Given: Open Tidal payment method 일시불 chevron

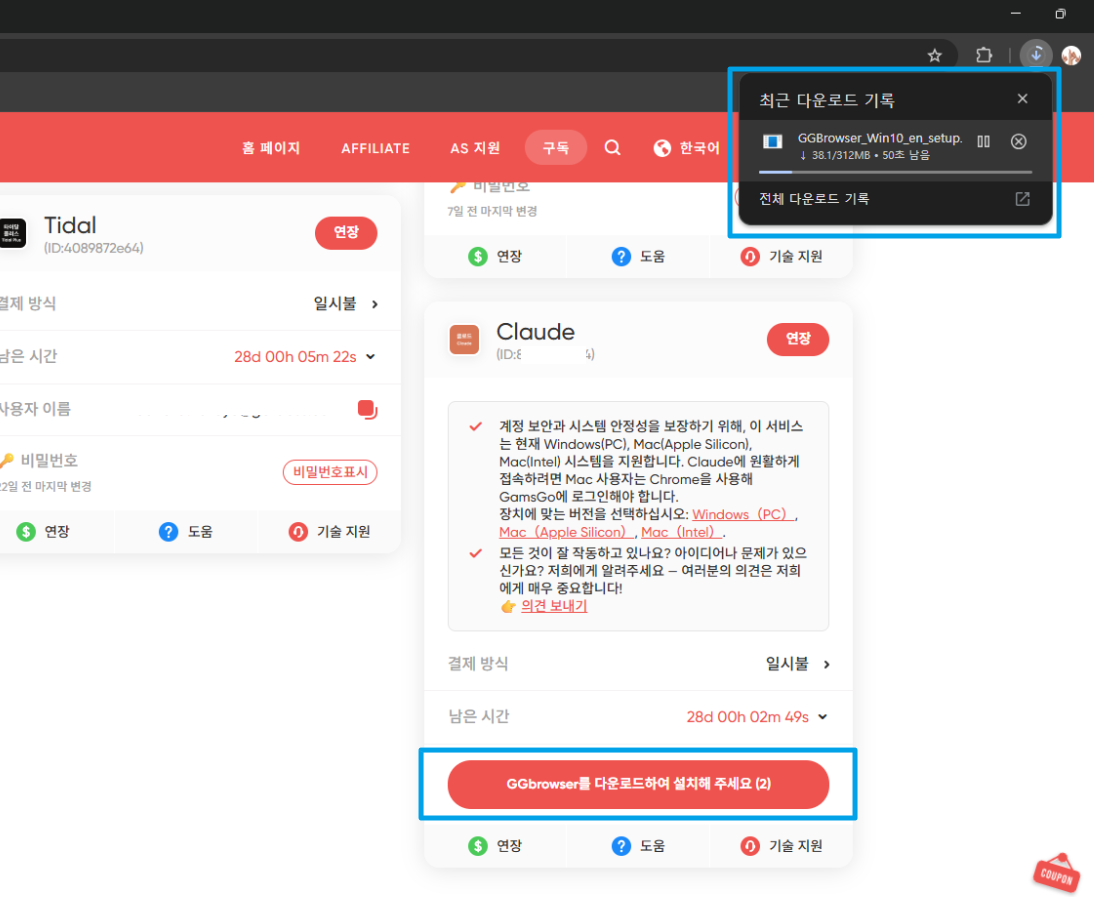Looking at the screenshot, I should tap(375, 304).
